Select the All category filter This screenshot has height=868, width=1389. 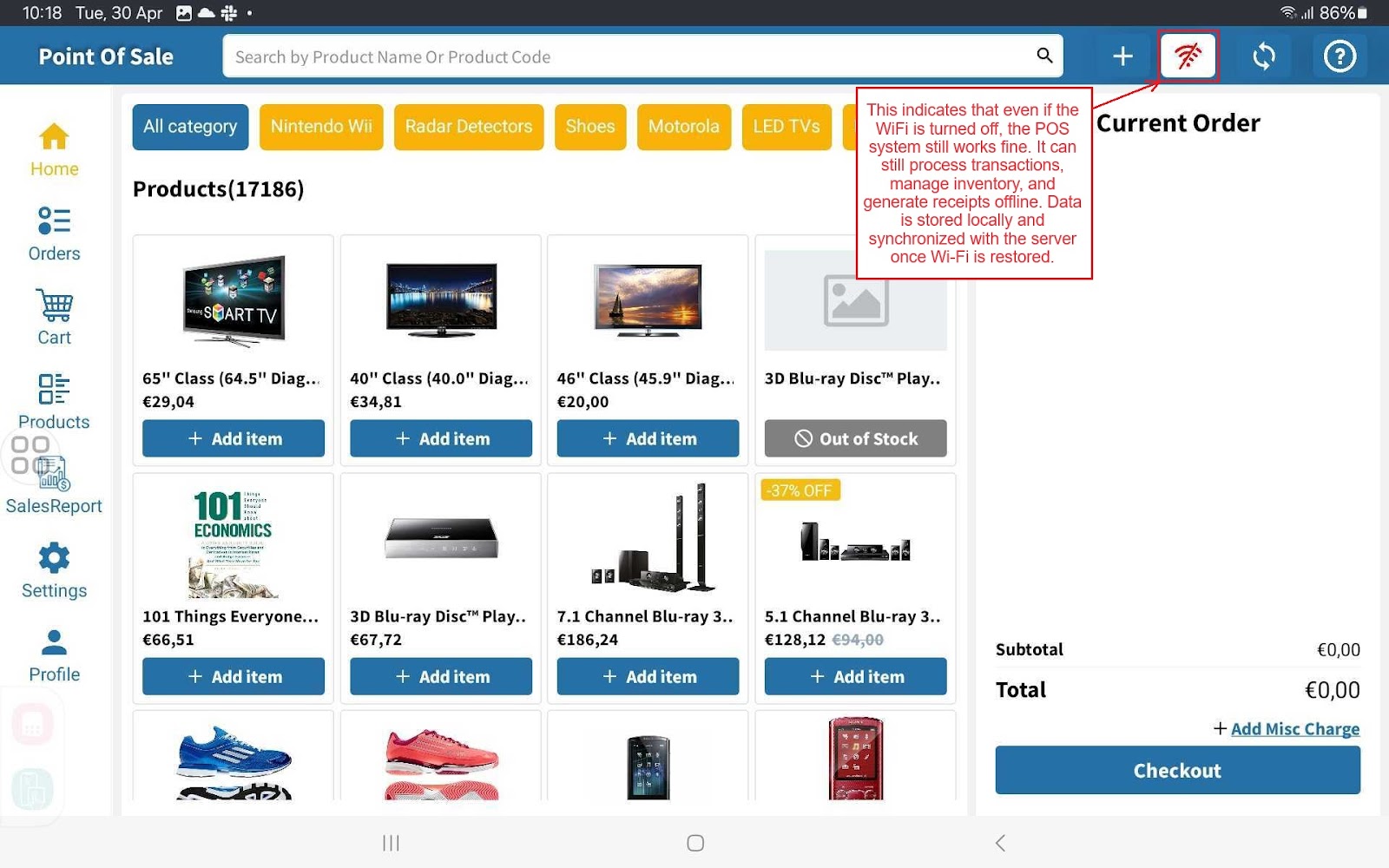point(190,127)
